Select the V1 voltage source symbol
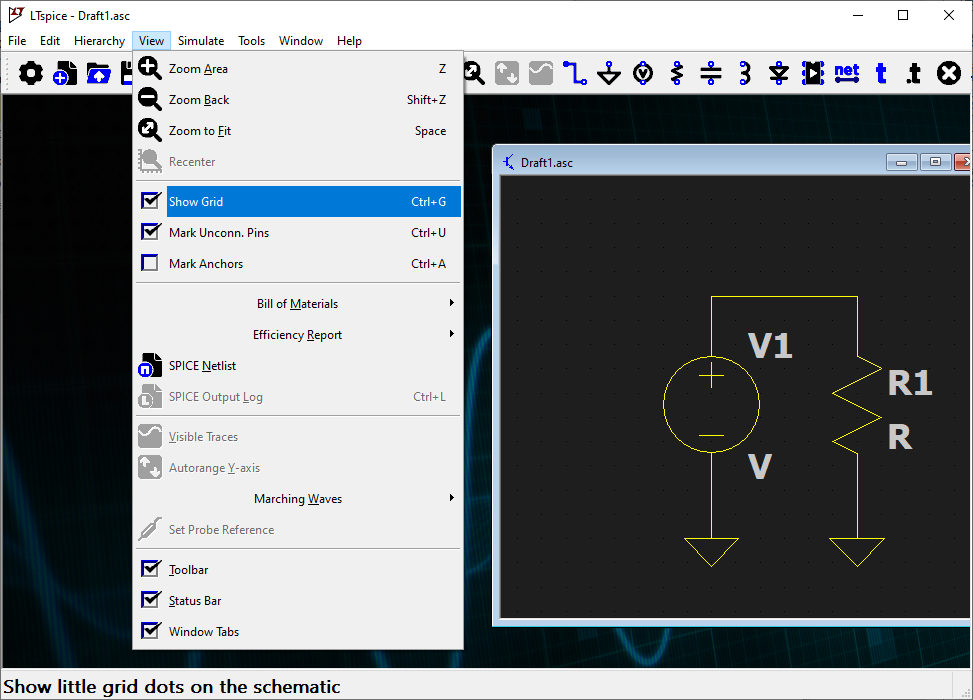The width and height of the screenshot is (973, 700). coord(711,404)
